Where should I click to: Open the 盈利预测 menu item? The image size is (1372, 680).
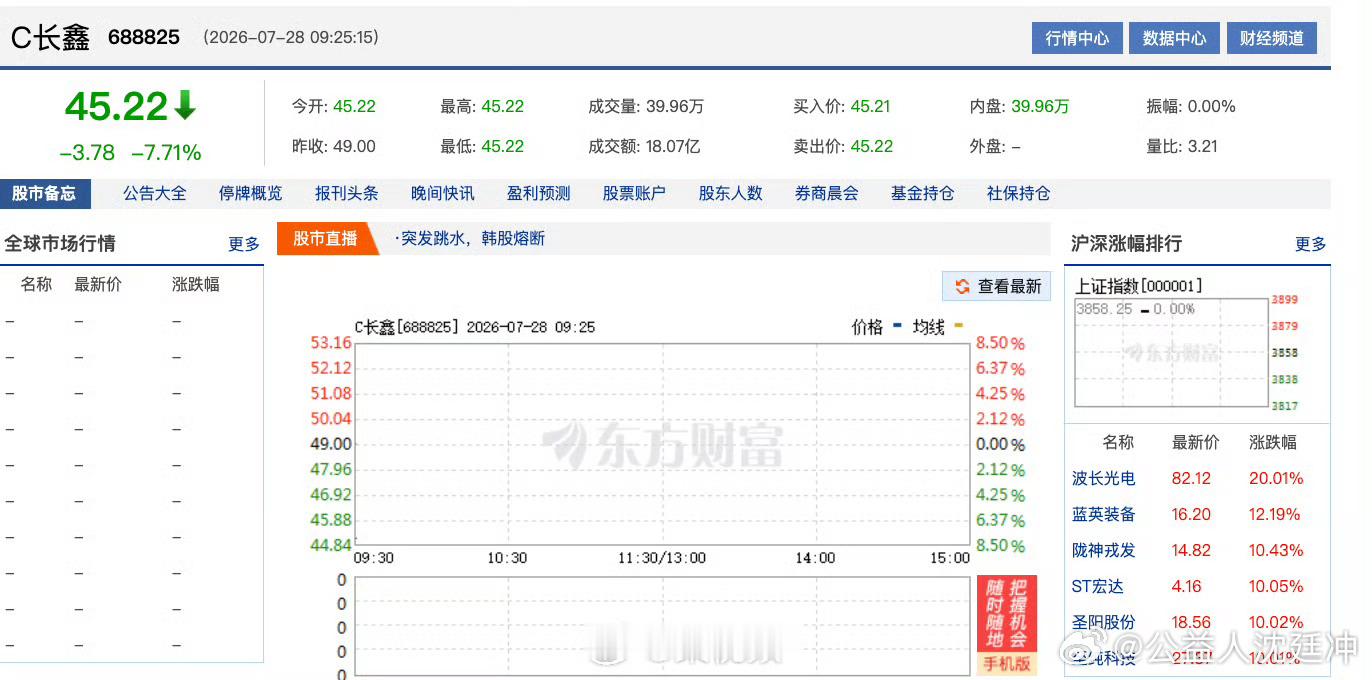[539, 193]
